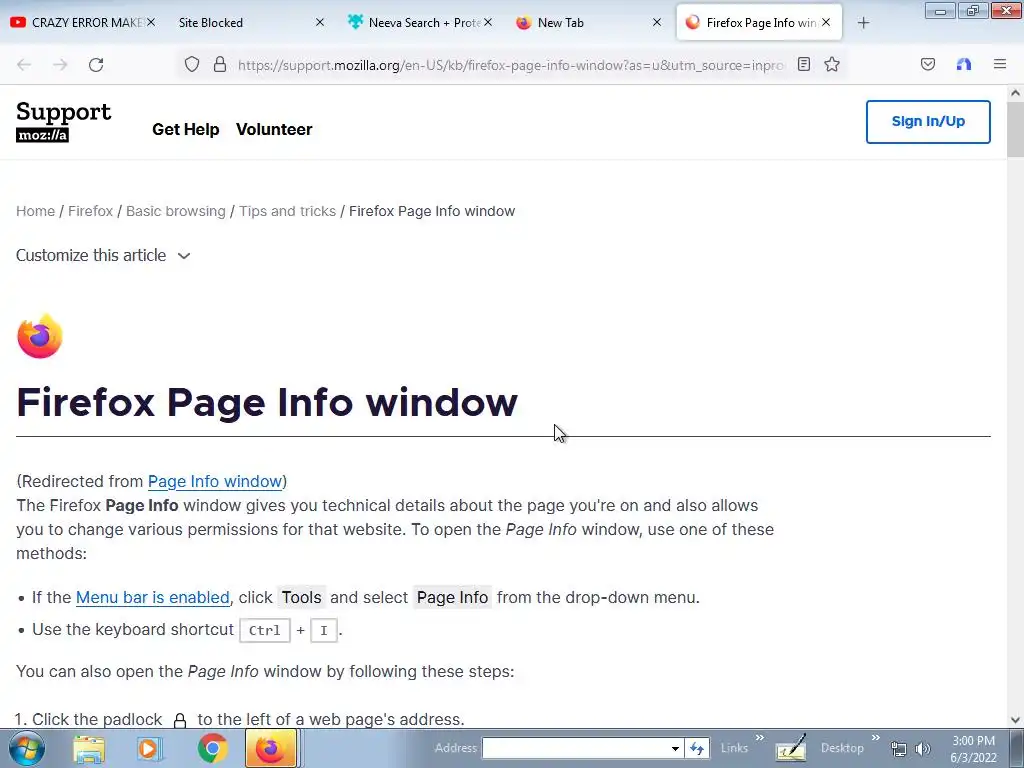Click the padlock site info icon
The width and height of the screenshot is (1024, 768).
220,64
